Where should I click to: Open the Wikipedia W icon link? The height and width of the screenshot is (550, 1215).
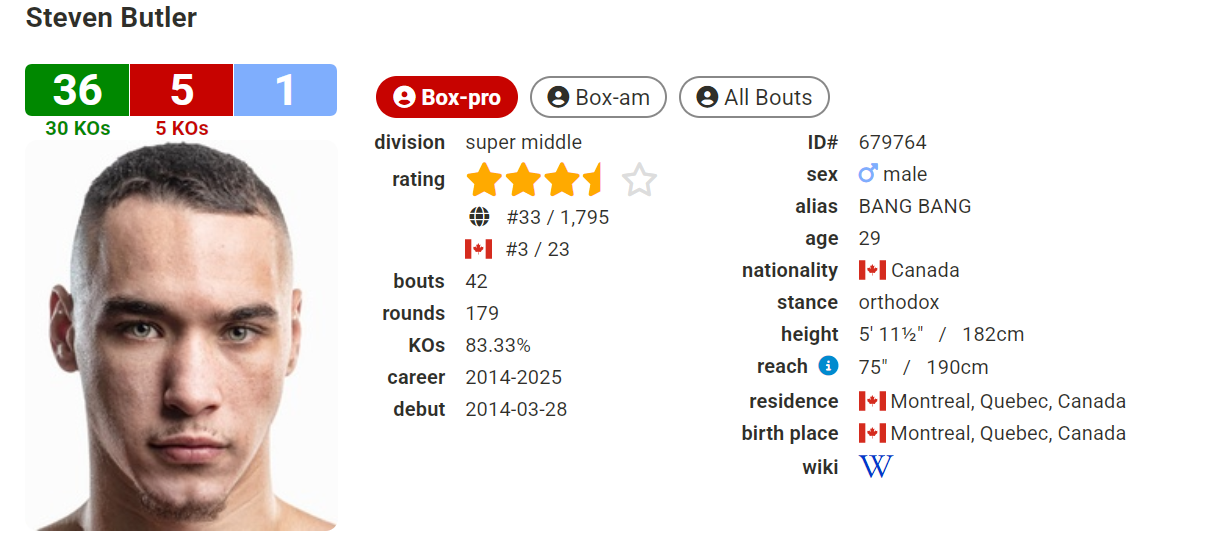[x=875, y=466]
